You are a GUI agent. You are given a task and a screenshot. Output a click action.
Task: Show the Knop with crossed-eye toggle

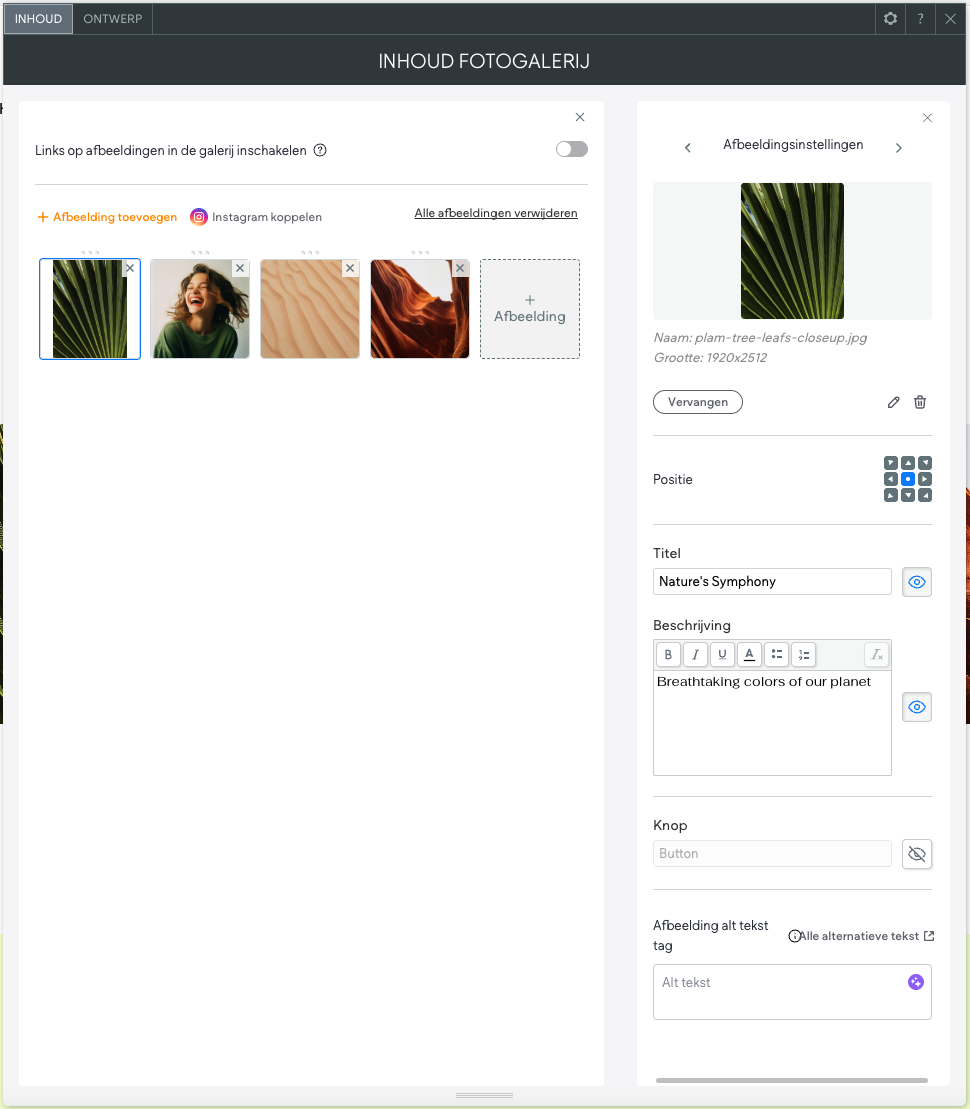(x=917, y=854)
